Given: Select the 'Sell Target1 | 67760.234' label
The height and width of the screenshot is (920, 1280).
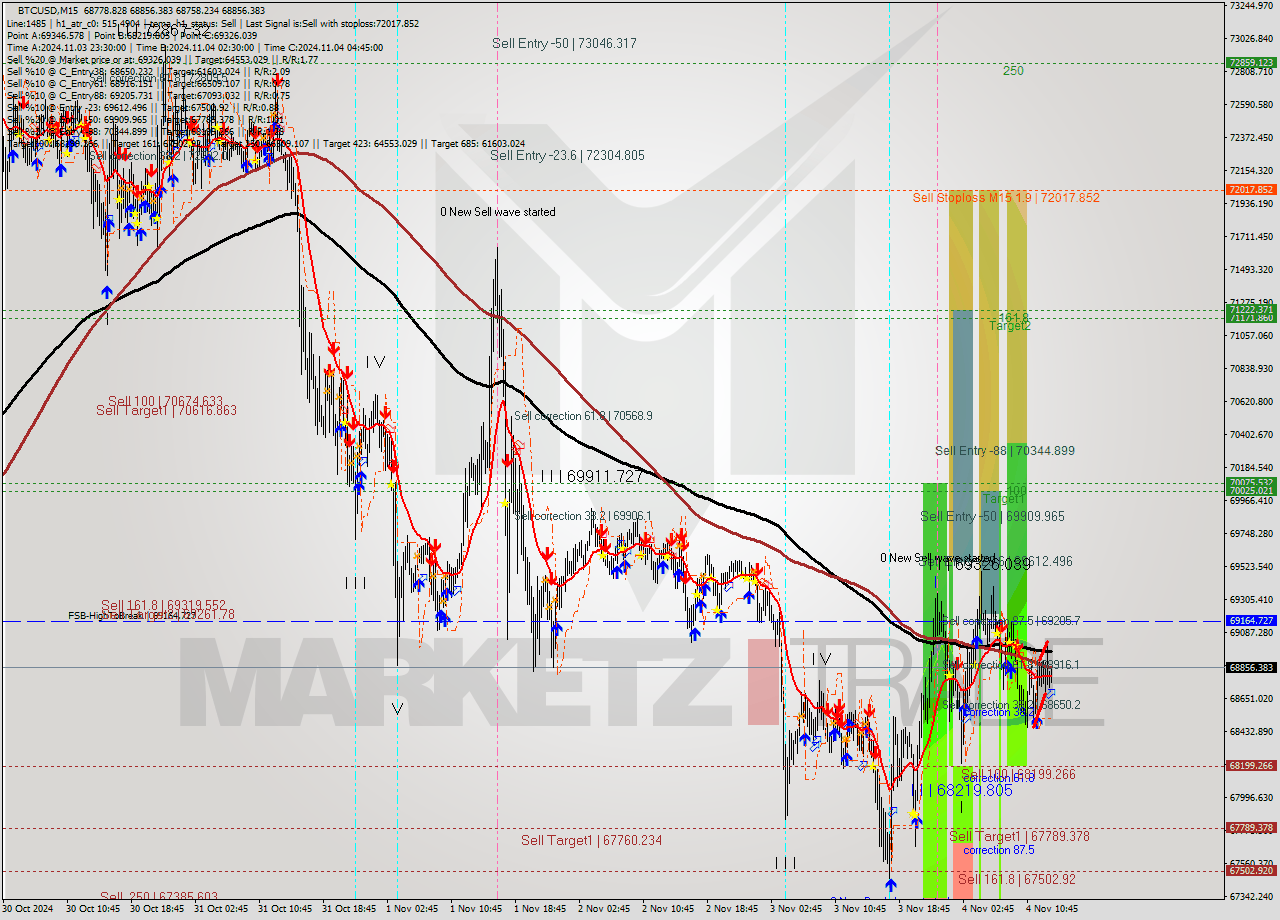Looking at the screenshot, I should coord(591,840).
